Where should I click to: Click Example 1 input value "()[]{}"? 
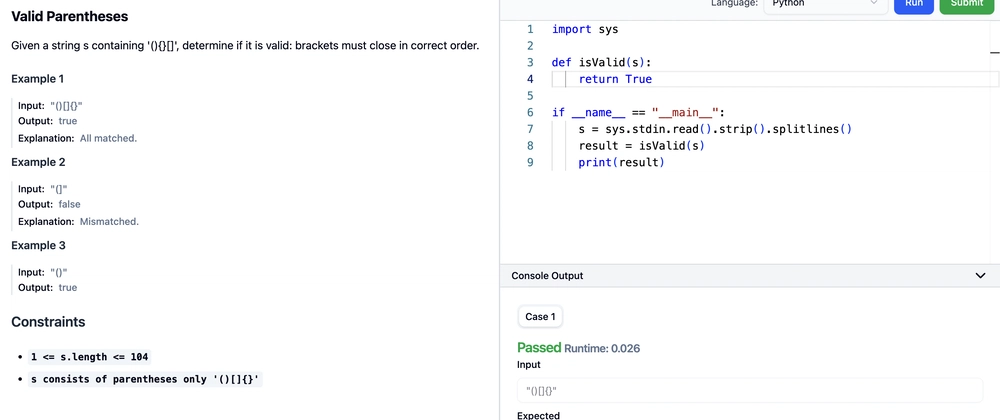[66, 106]
